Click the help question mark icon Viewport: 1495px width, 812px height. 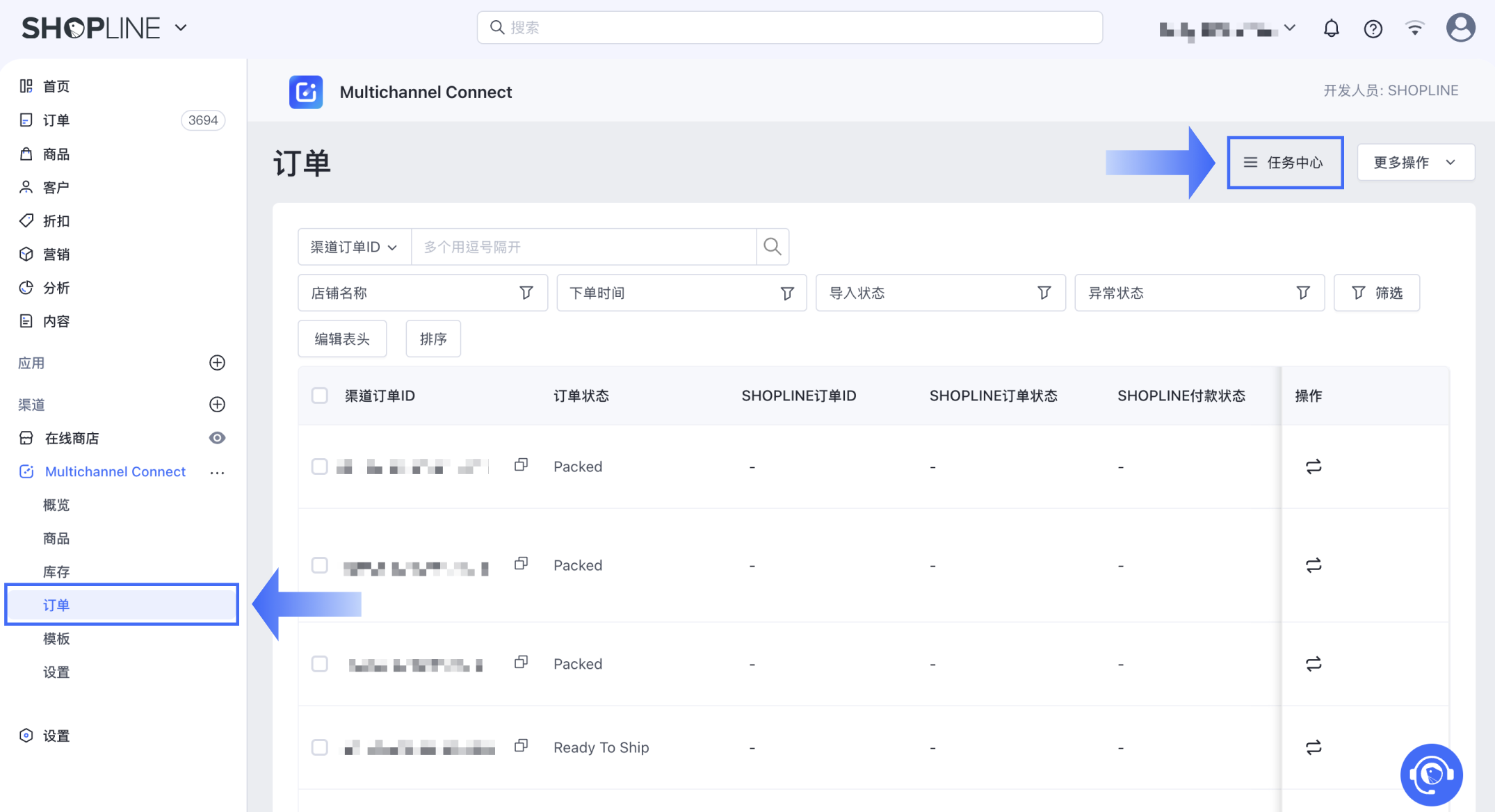point(1373,28)
